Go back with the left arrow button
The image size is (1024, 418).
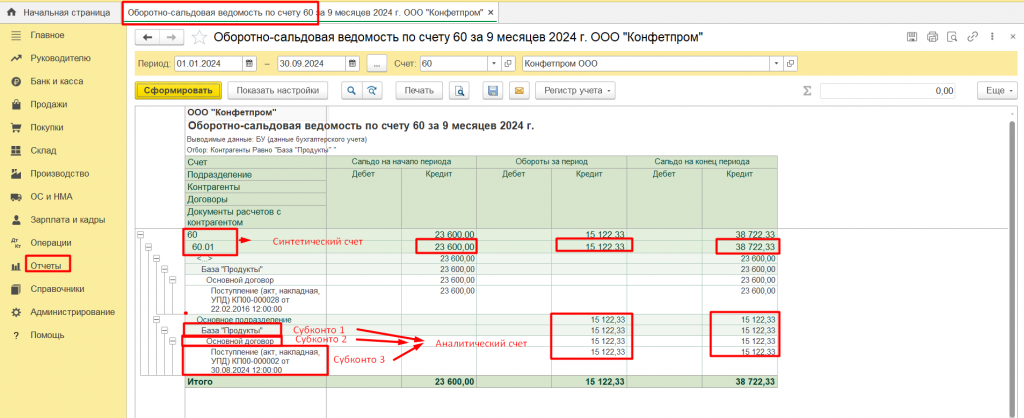pos(147,38)
